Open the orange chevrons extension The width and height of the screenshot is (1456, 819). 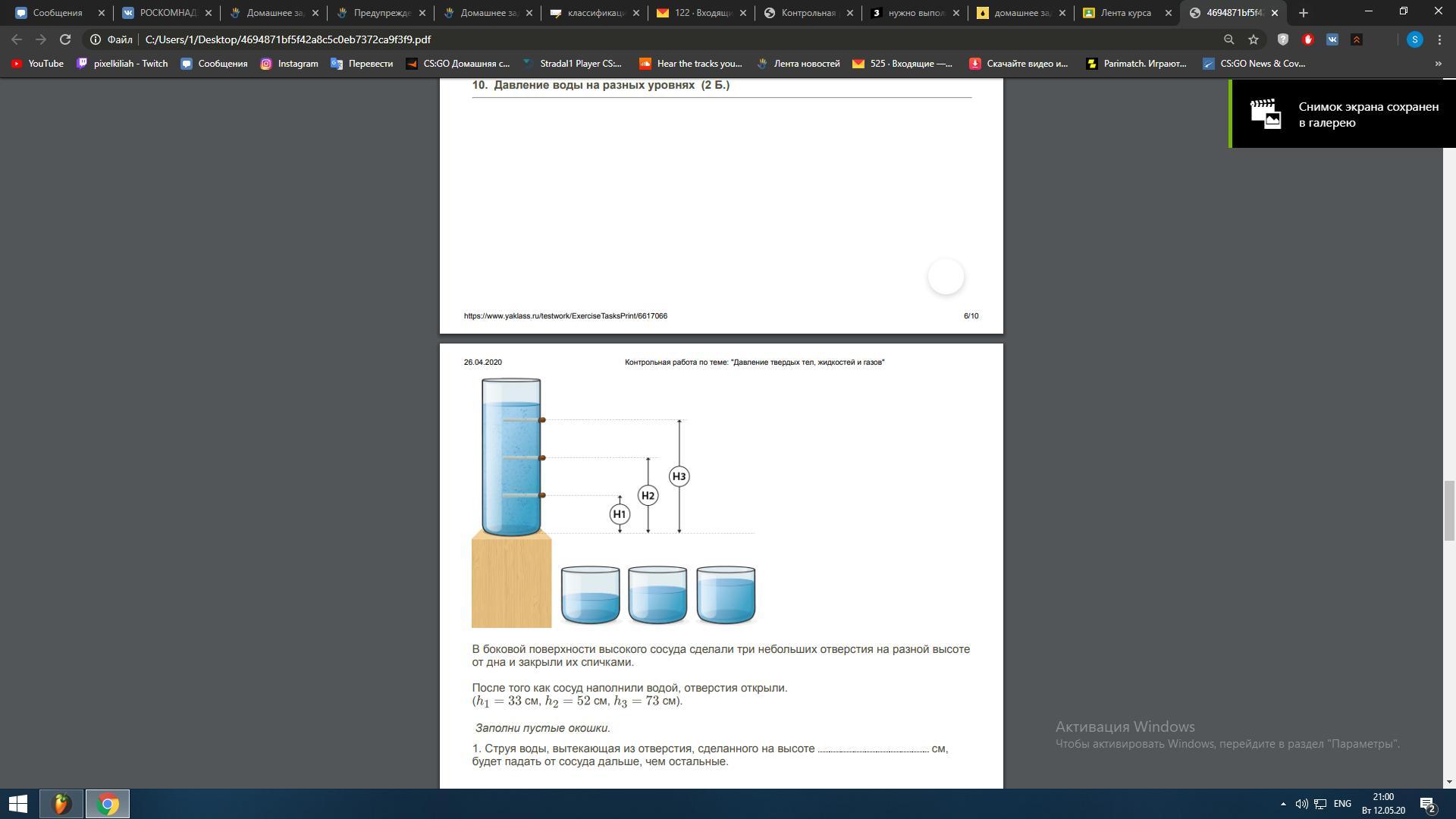click(x=1357, y=39)
